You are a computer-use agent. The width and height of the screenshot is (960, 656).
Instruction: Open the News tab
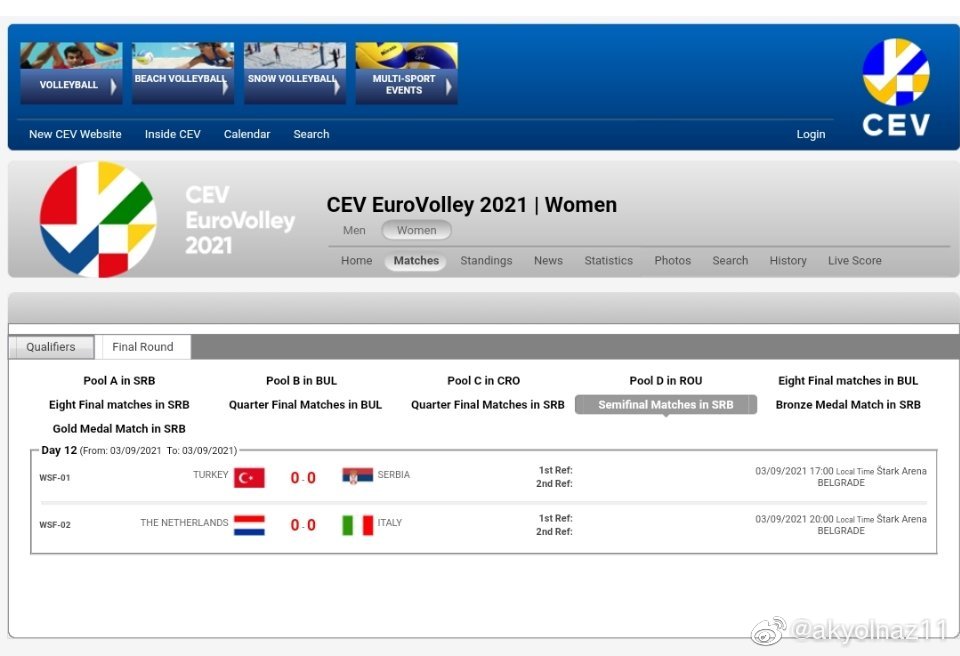pyautogui.click(x=548, y=260)
